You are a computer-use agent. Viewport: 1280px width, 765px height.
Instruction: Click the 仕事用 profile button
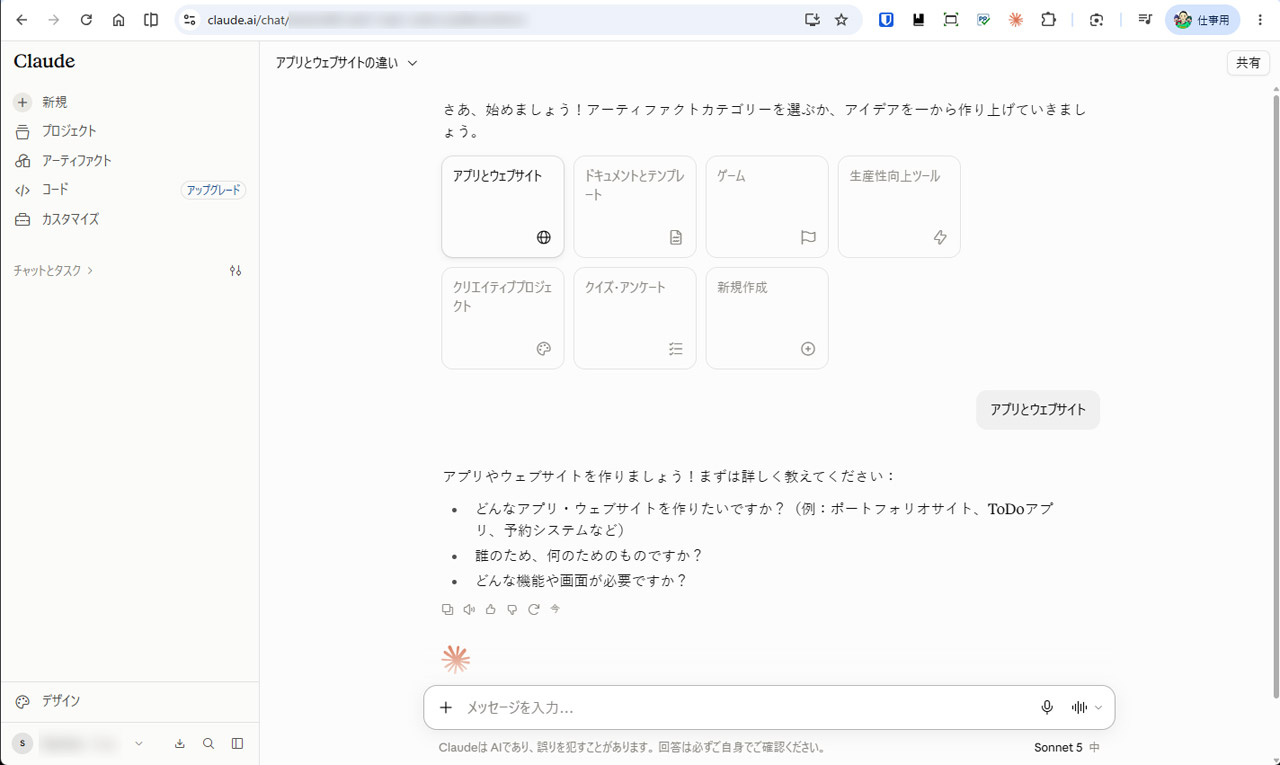[1202, 20]
